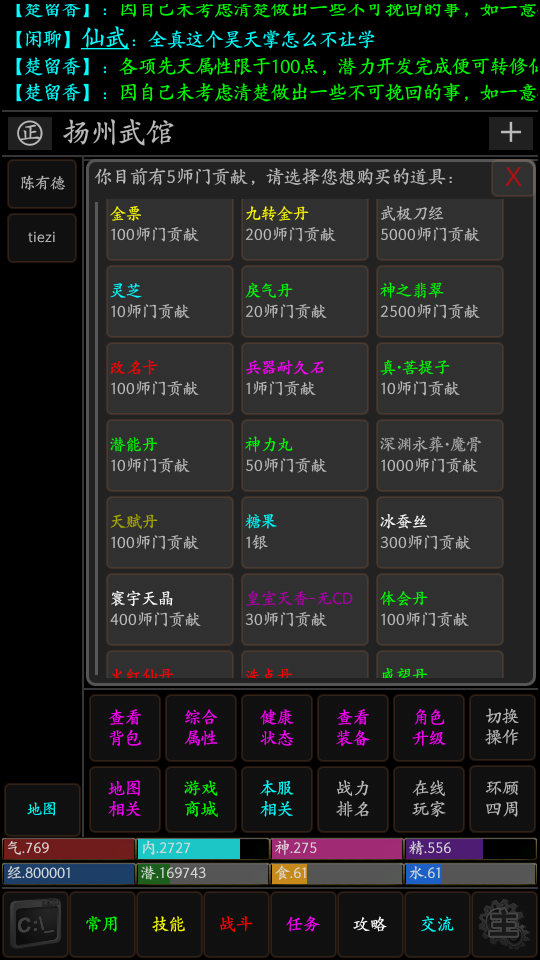
Task: Open 查看装备 equipment view
Action: click(x=353, y=728)
